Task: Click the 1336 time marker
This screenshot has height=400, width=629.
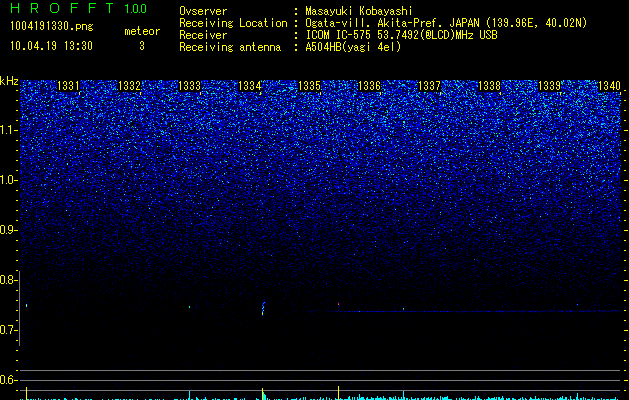Action: pos(369,86)
